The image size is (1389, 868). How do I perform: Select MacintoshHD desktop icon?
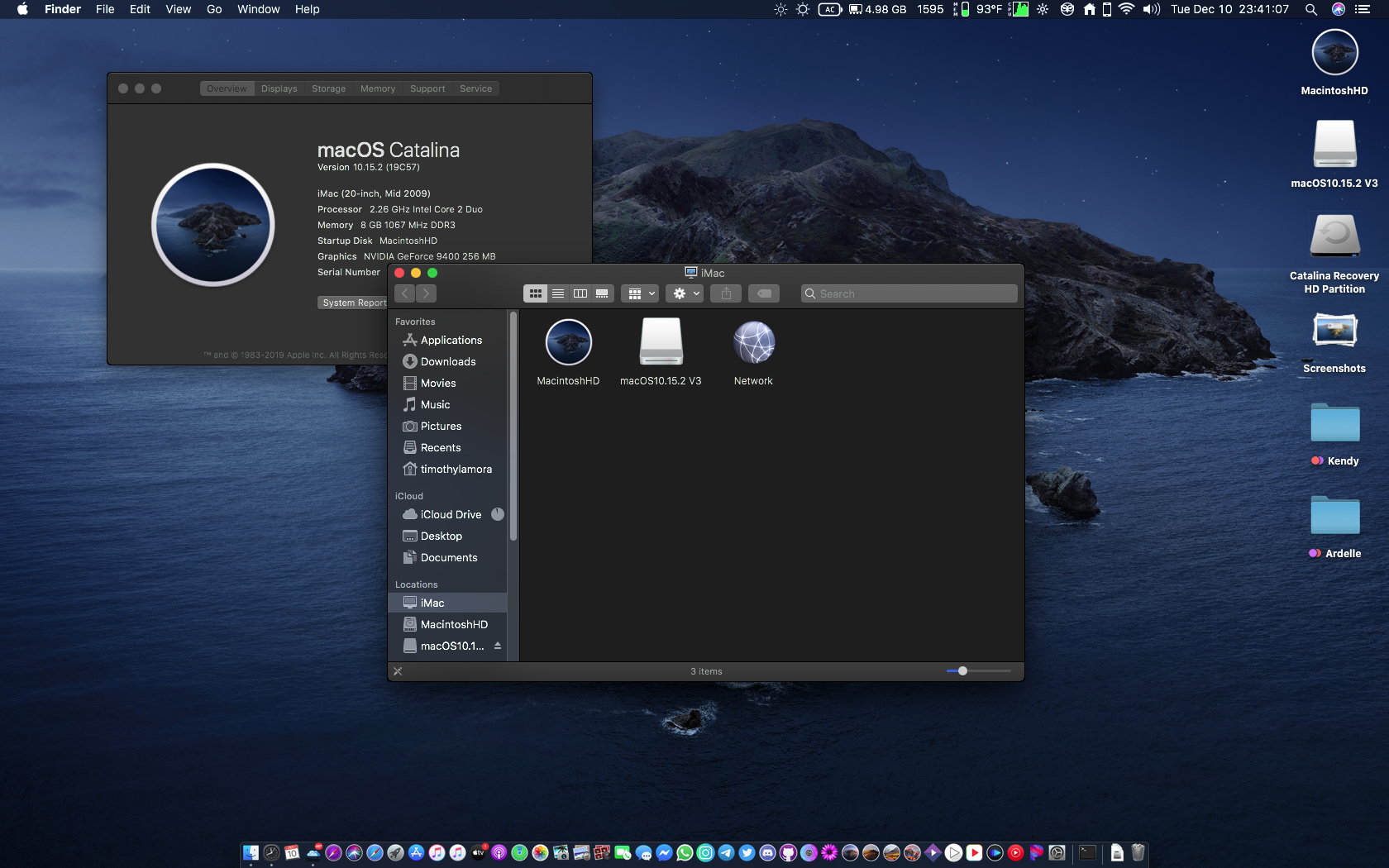pyautogui.click(x=1334, y=63)
